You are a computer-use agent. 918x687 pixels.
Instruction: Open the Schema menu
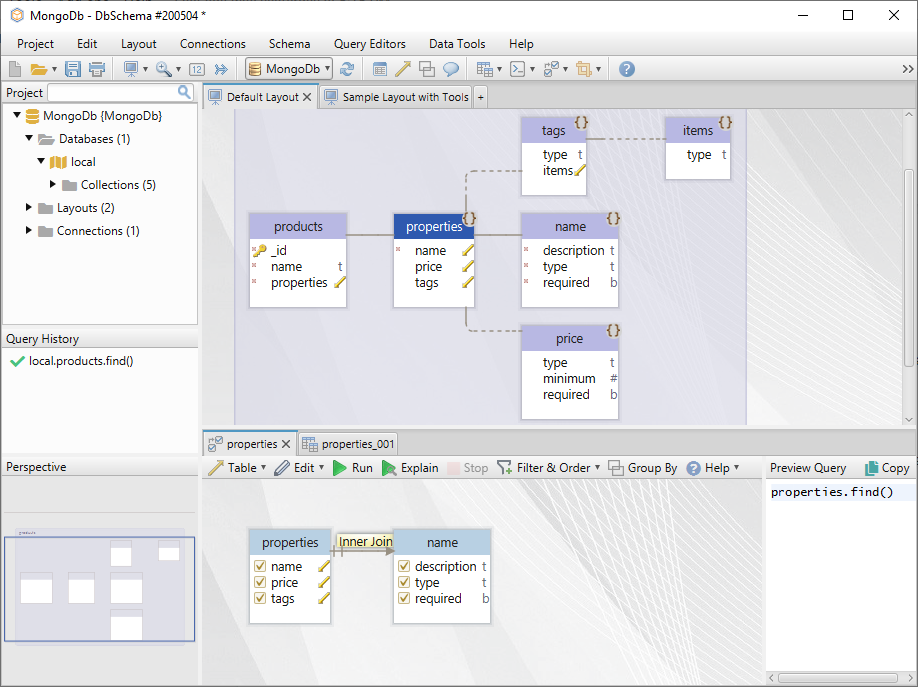(289, 44)
